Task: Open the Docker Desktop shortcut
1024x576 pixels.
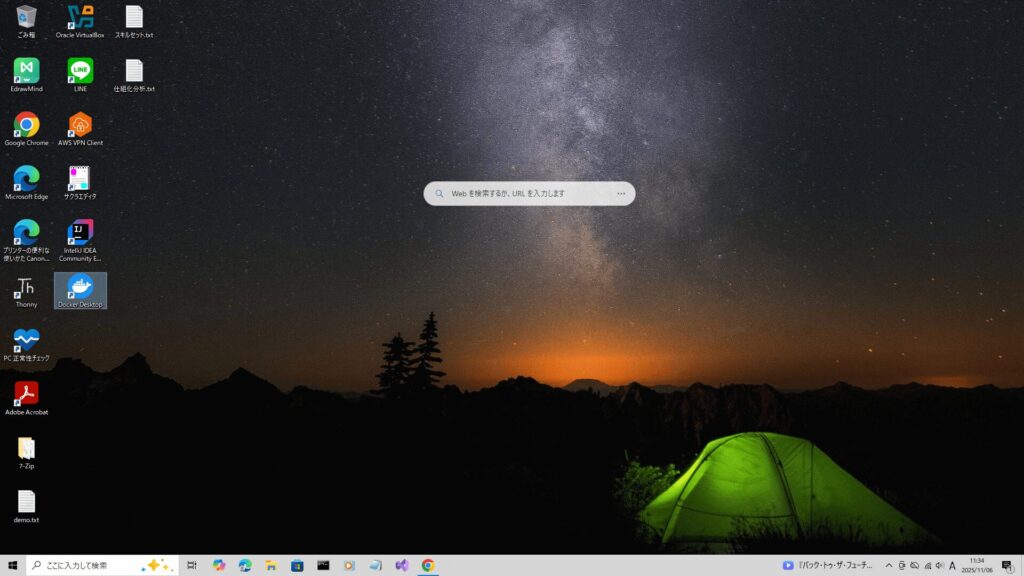Action: click(80, 287)
